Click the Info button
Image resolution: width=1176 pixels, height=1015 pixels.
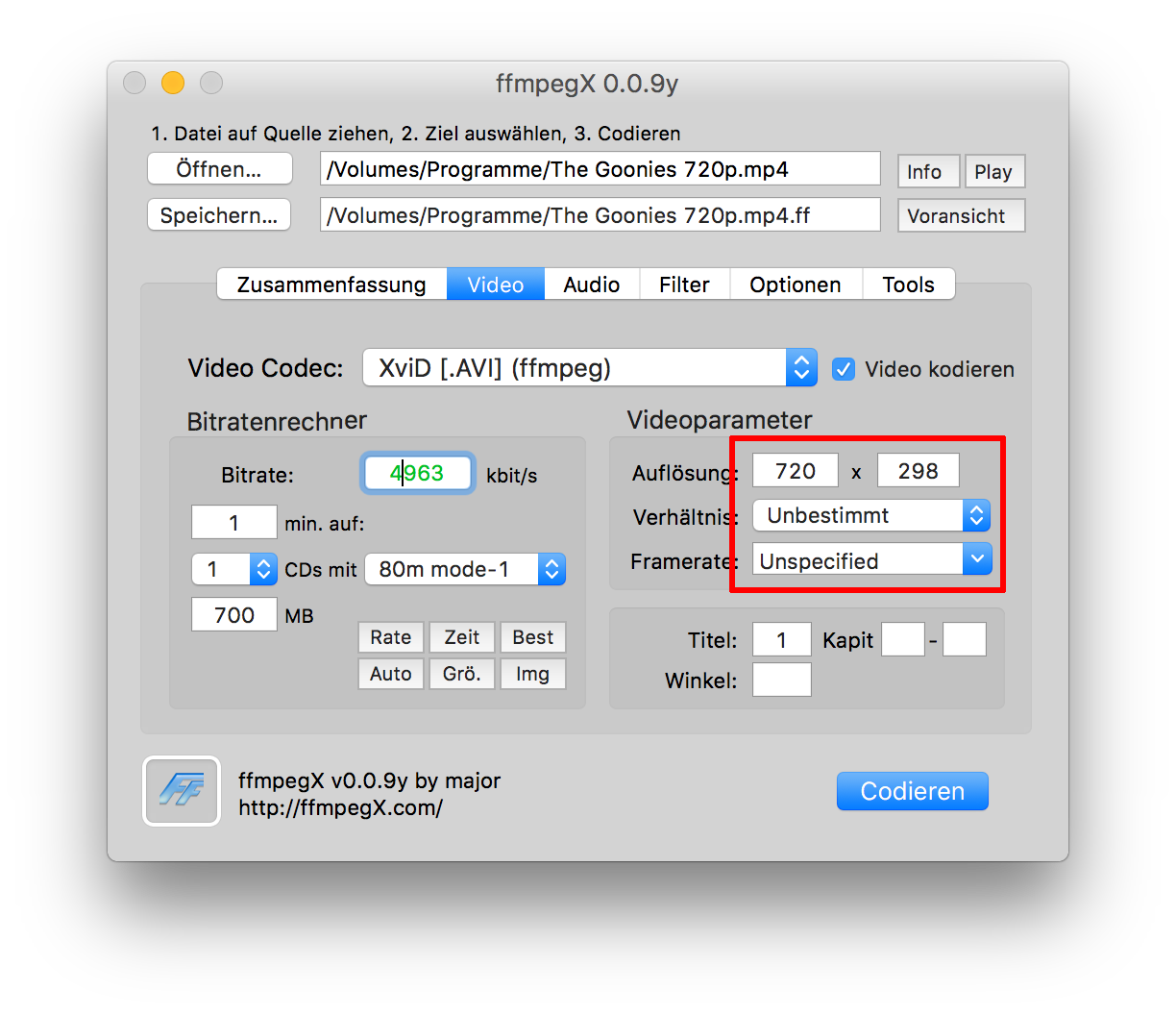(928, 172)
